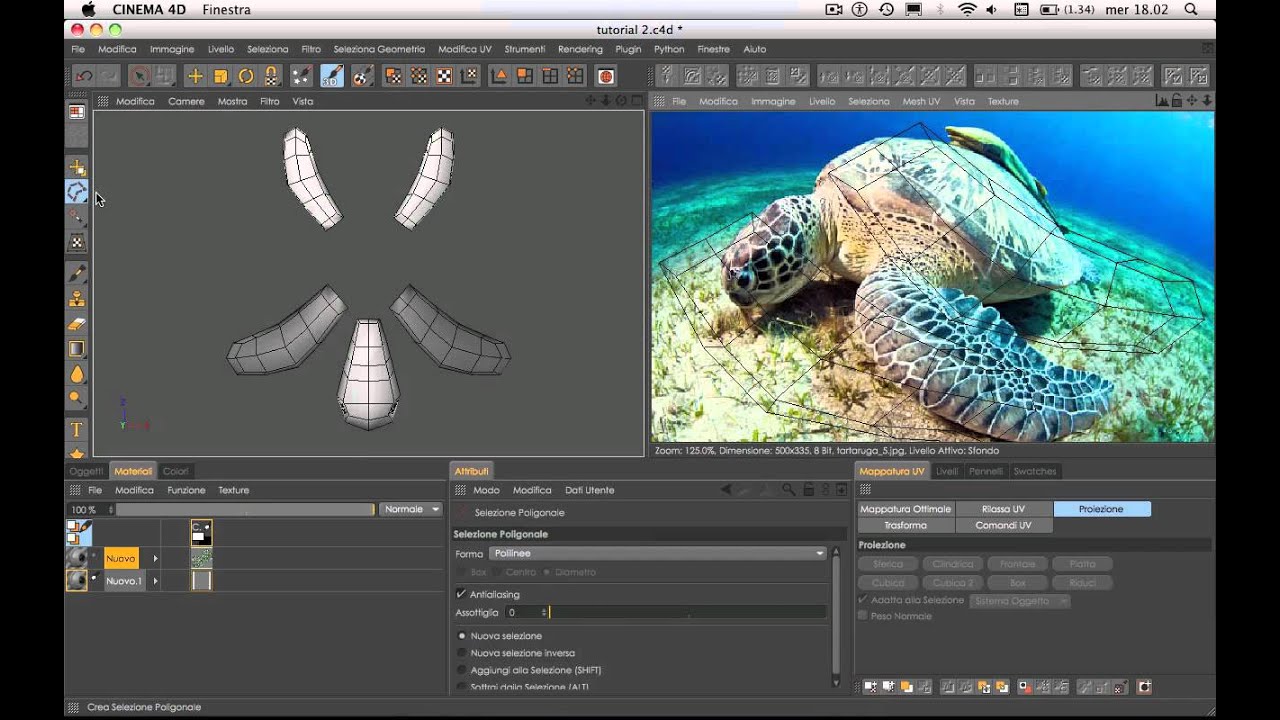Screen dimensions: 1280x720
Task: Switch to the Oggetti tab
Action: [x=86, y=471]
